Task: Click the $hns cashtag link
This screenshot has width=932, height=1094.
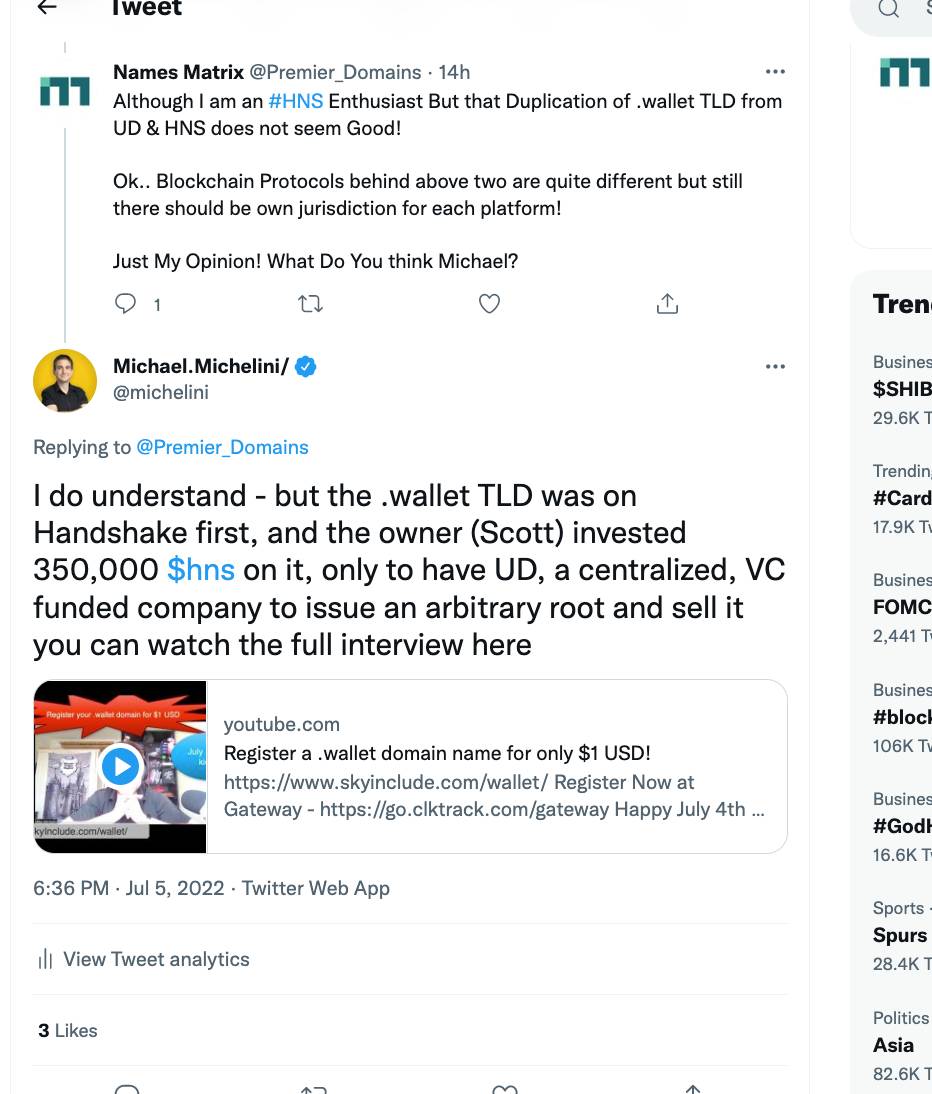Action: pyautogui.click(x=201, y=569)
